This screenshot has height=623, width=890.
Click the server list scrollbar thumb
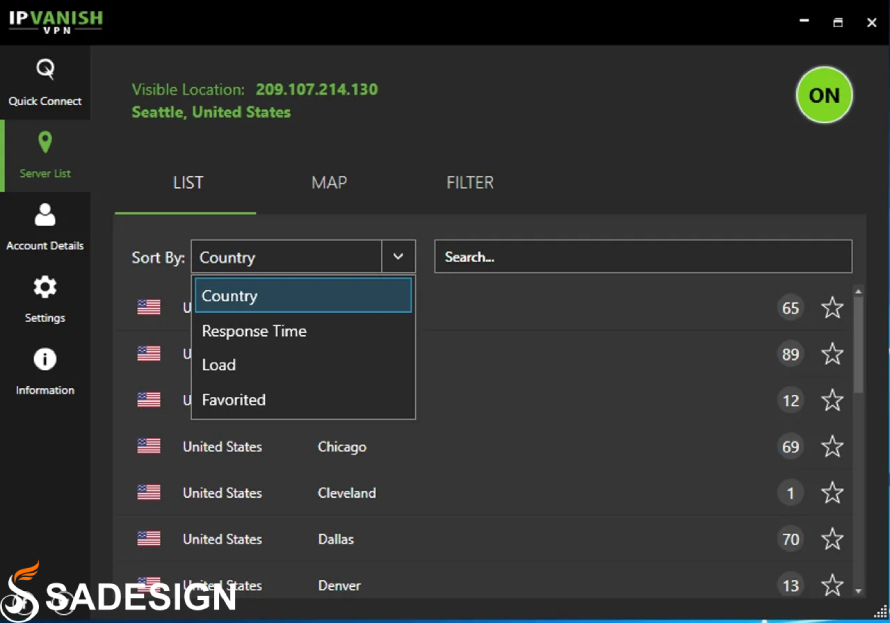(859, 344)
